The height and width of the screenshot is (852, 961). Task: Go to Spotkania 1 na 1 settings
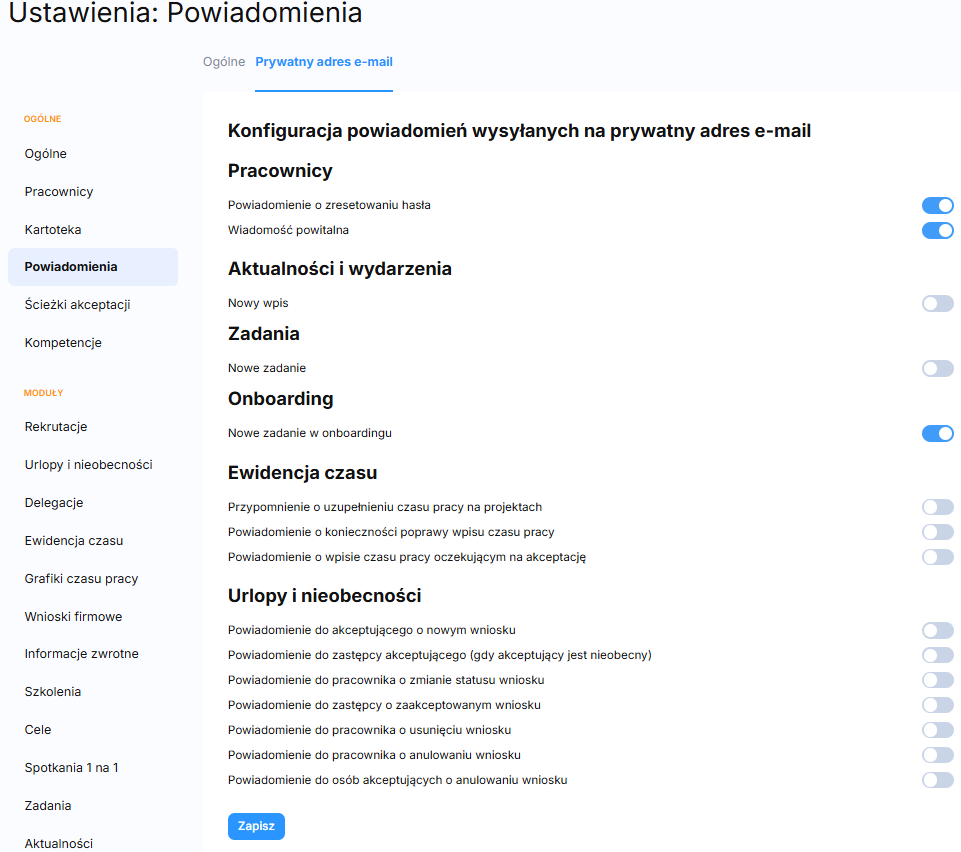[71, 768]
